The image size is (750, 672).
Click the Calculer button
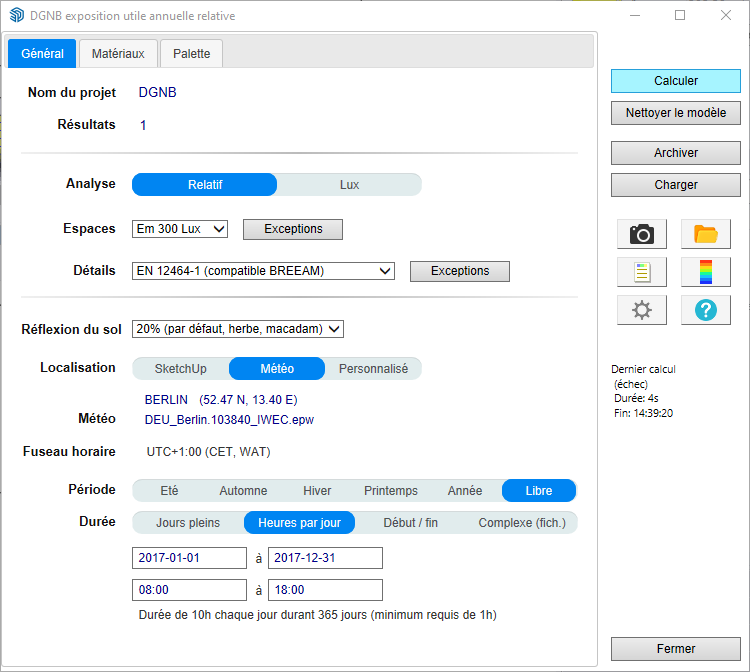(676, 81)
